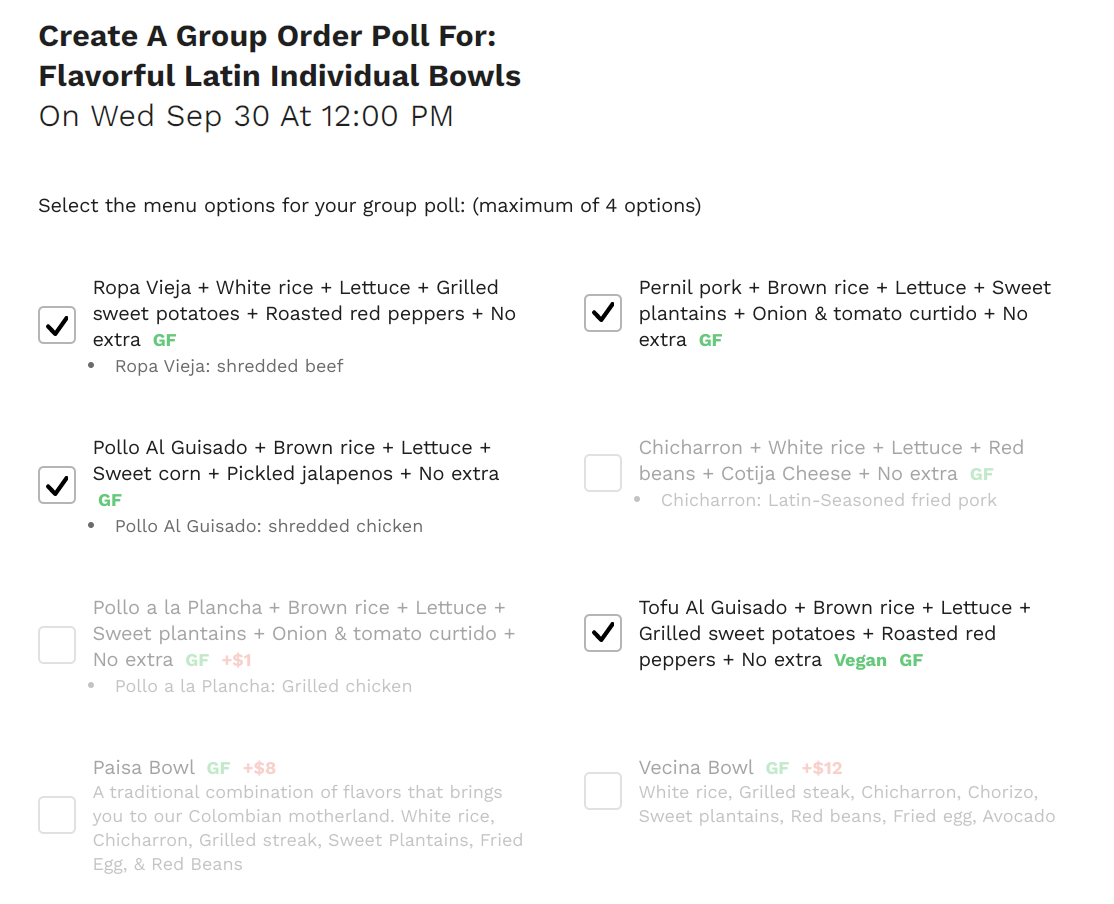Select the Paisa Bowl checkbox

[x=57, y=815]
